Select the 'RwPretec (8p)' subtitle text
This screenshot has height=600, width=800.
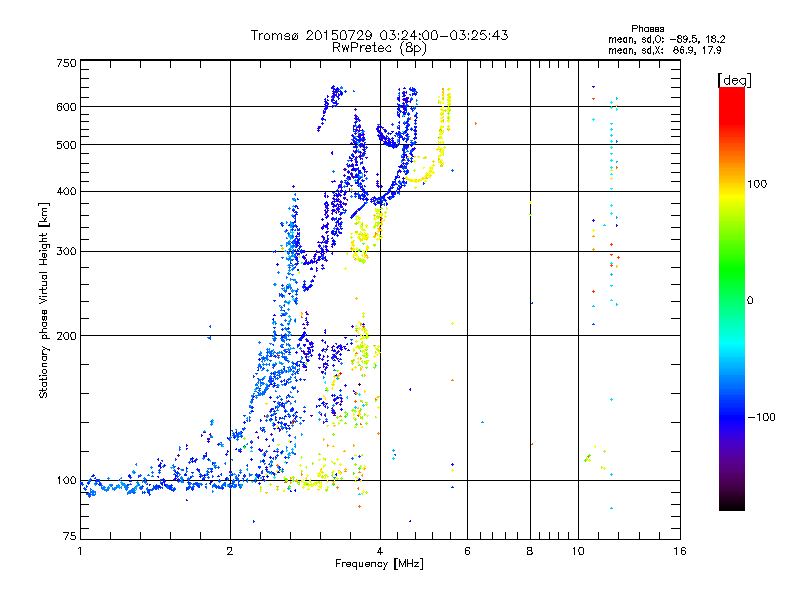[x=379, y=48]
